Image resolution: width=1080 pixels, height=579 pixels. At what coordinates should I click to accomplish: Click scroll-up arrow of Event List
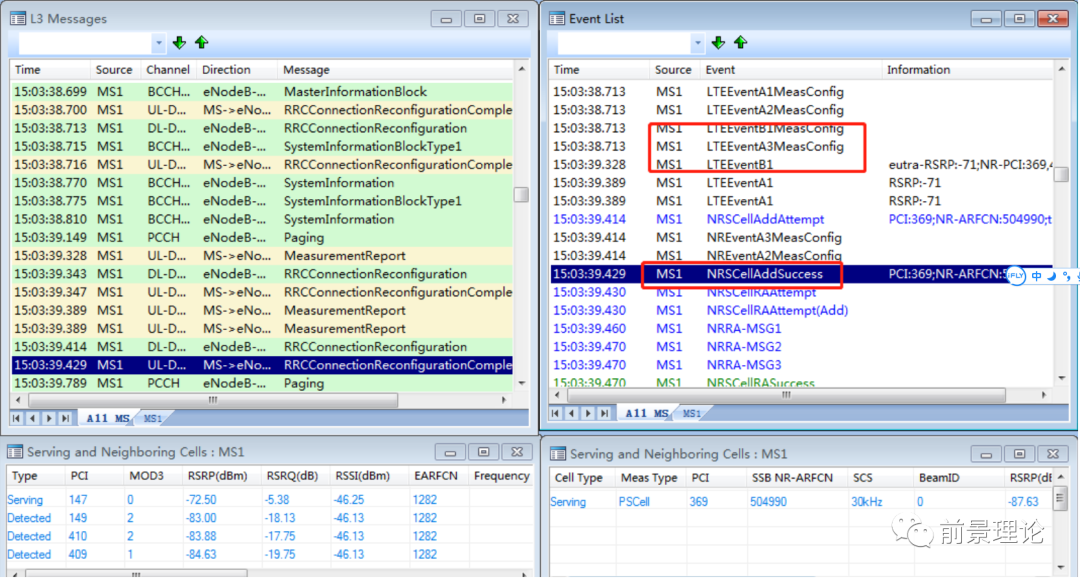pos(1061,70)
